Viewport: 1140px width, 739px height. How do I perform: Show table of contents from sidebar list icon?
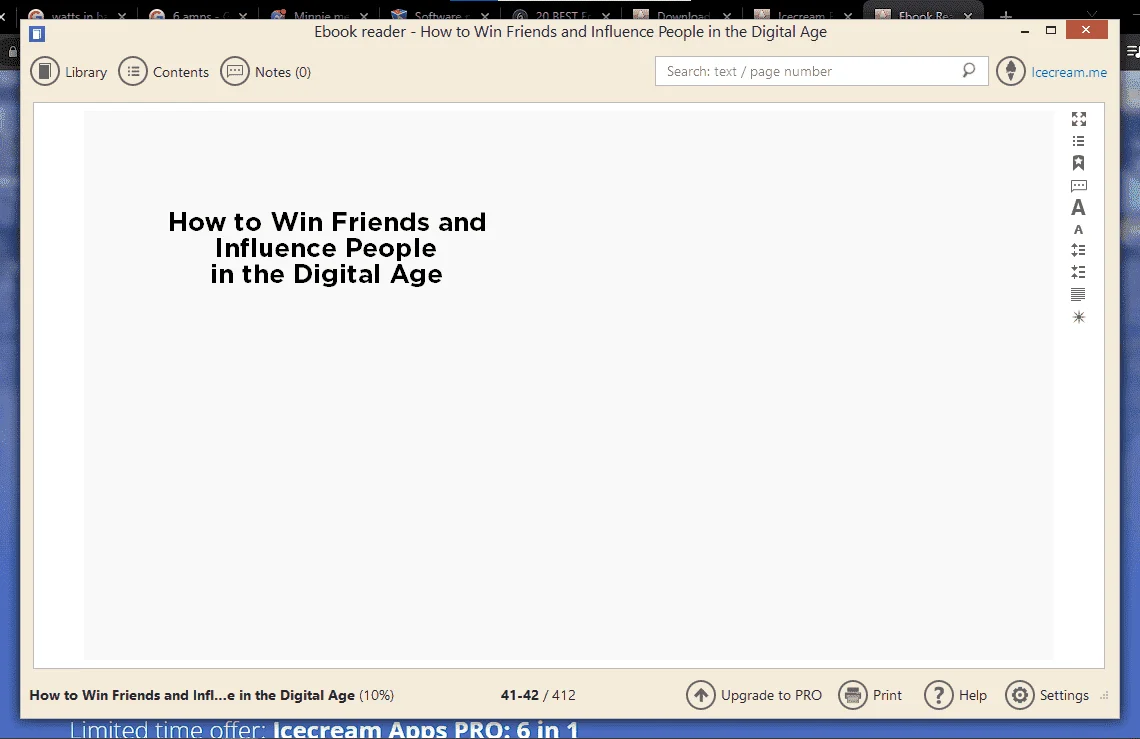(1079, 141)
